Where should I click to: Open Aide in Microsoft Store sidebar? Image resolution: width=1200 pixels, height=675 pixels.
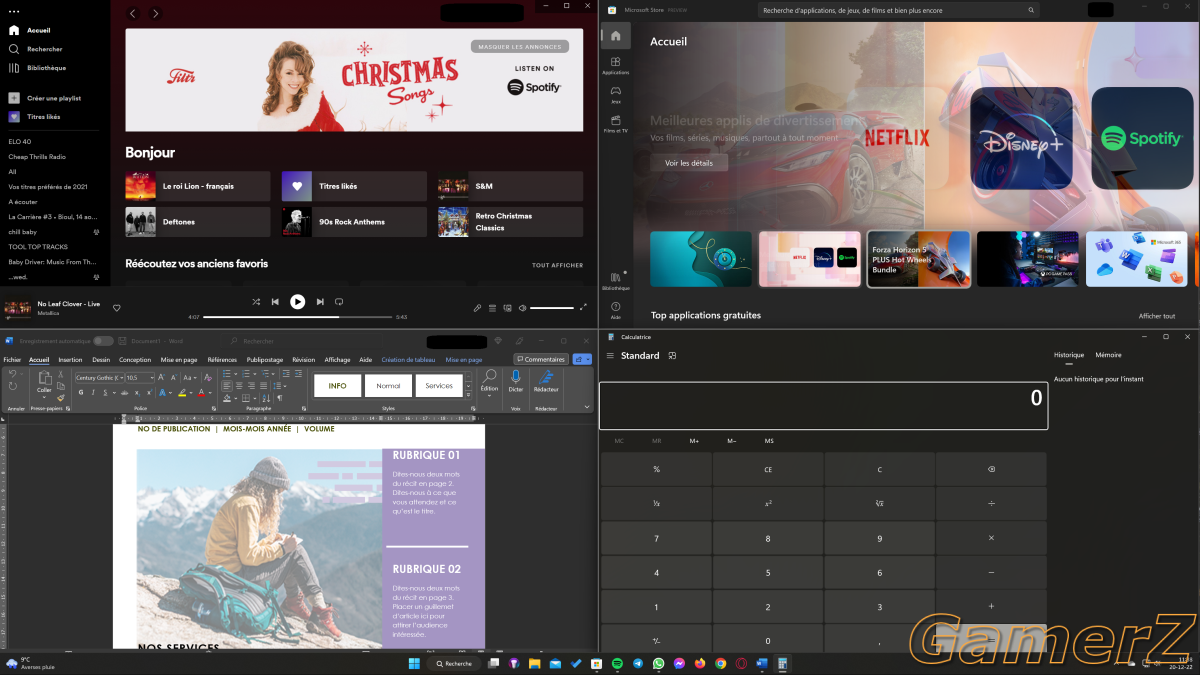616,310
